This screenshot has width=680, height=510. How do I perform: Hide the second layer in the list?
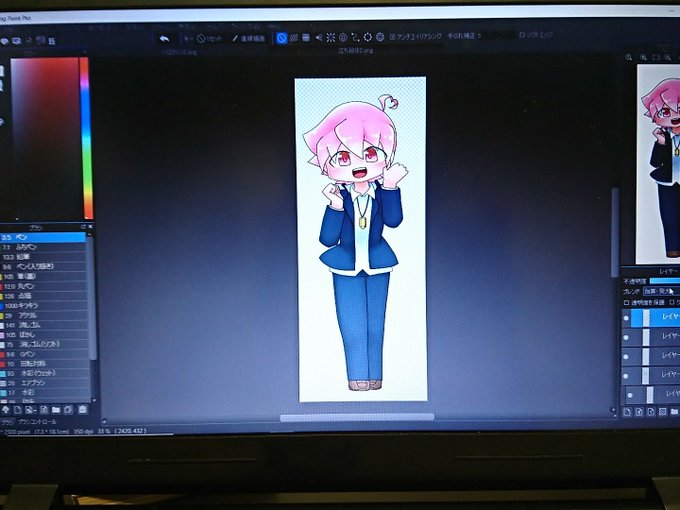[x=626, y=337]
